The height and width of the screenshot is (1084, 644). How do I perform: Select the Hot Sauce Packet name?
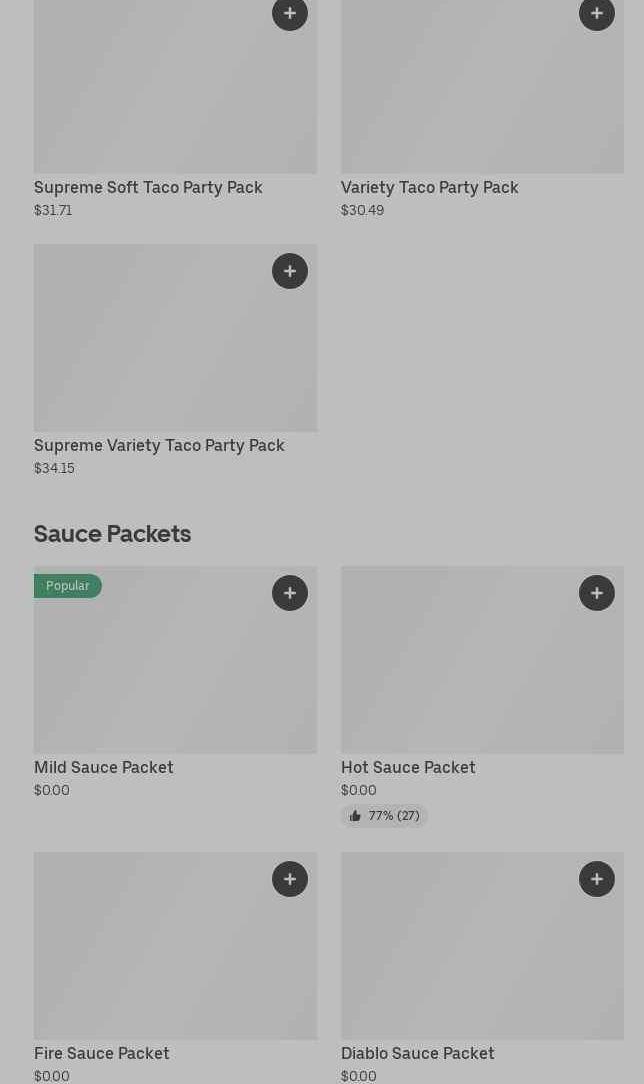click(408, 768)
